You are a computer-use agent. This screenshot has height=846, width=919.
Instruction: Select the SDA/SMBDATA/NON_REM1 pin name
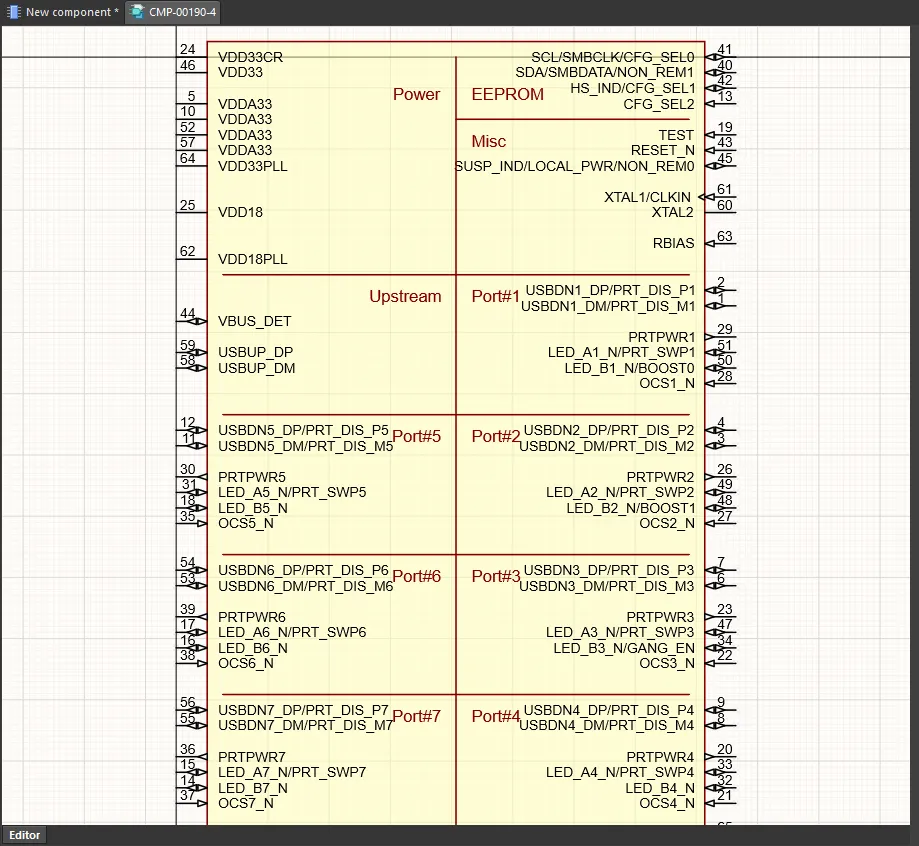pos(605,72)
